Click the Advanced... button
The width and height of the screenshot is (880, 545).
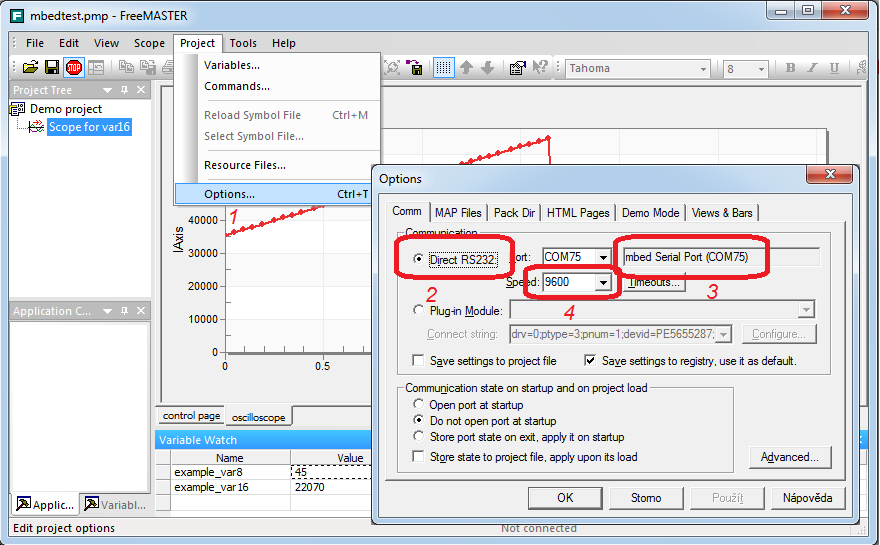click(x=789, y=457)
